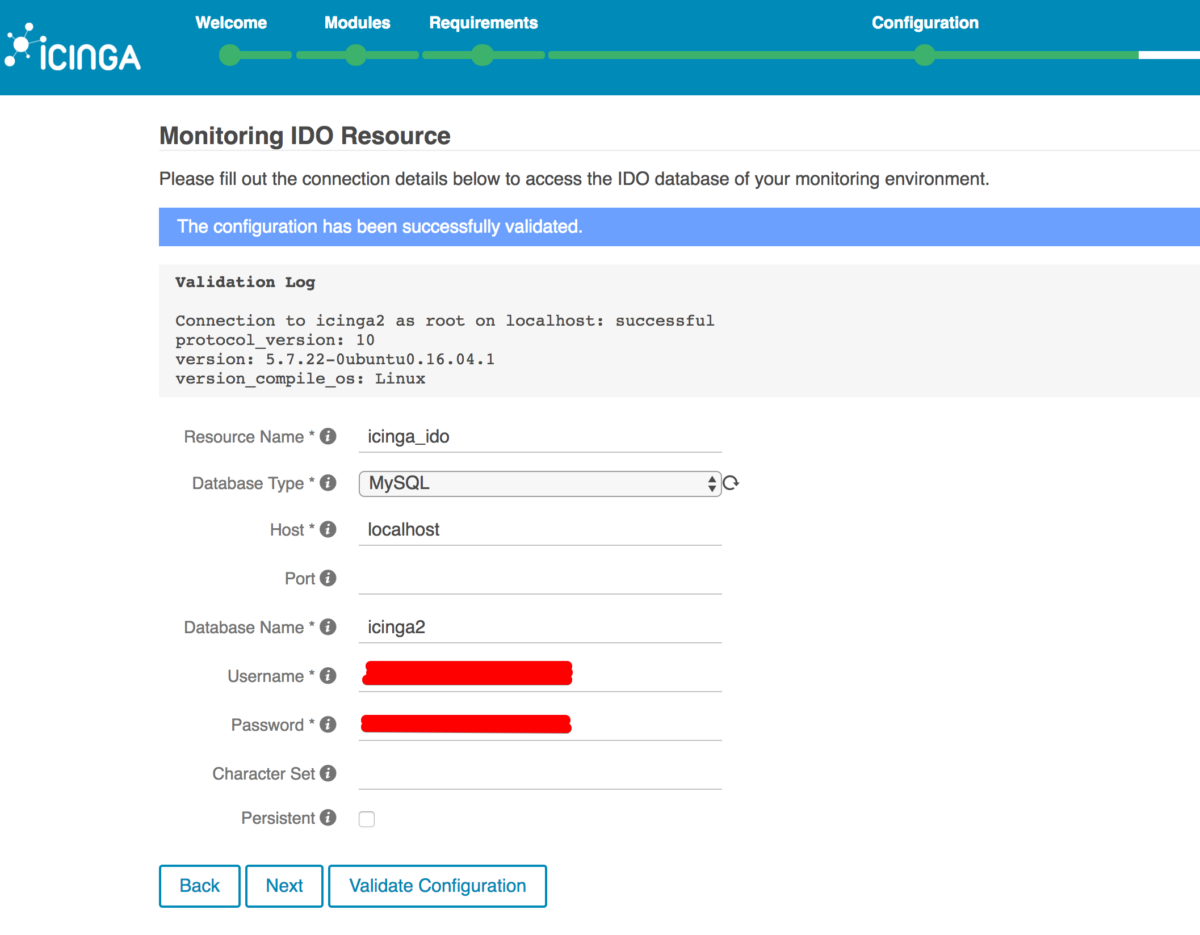Open the Database Type dropdown showing MySQL
1200x935 pixels.
pyautogui.click(x=540, y=483)
